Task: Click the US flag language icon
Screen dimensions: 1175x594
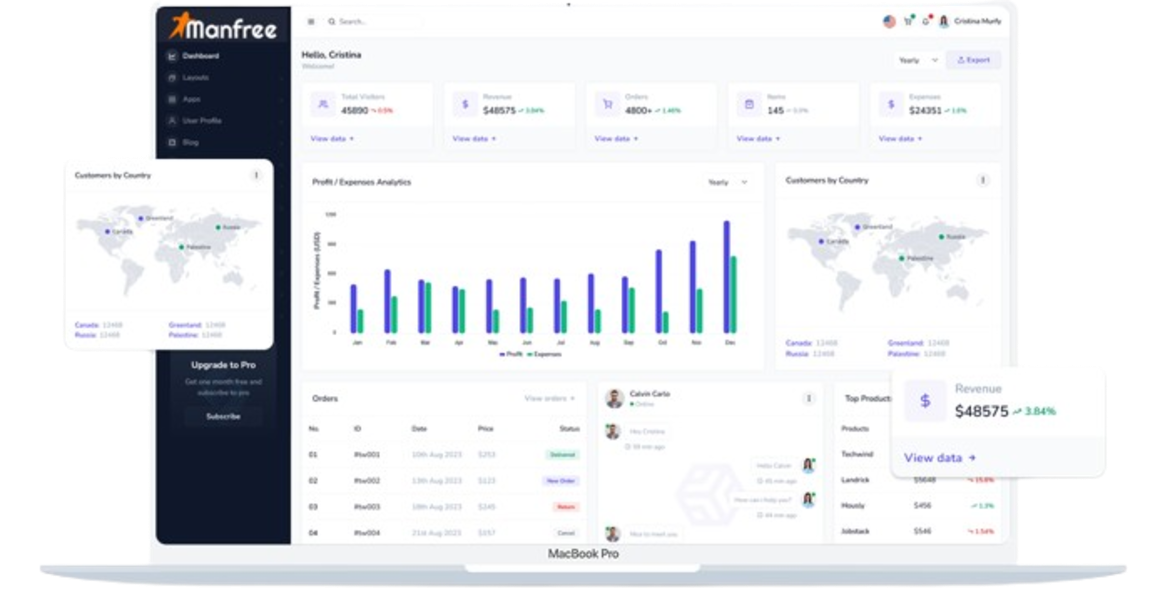Action: (x=889, y=21)
